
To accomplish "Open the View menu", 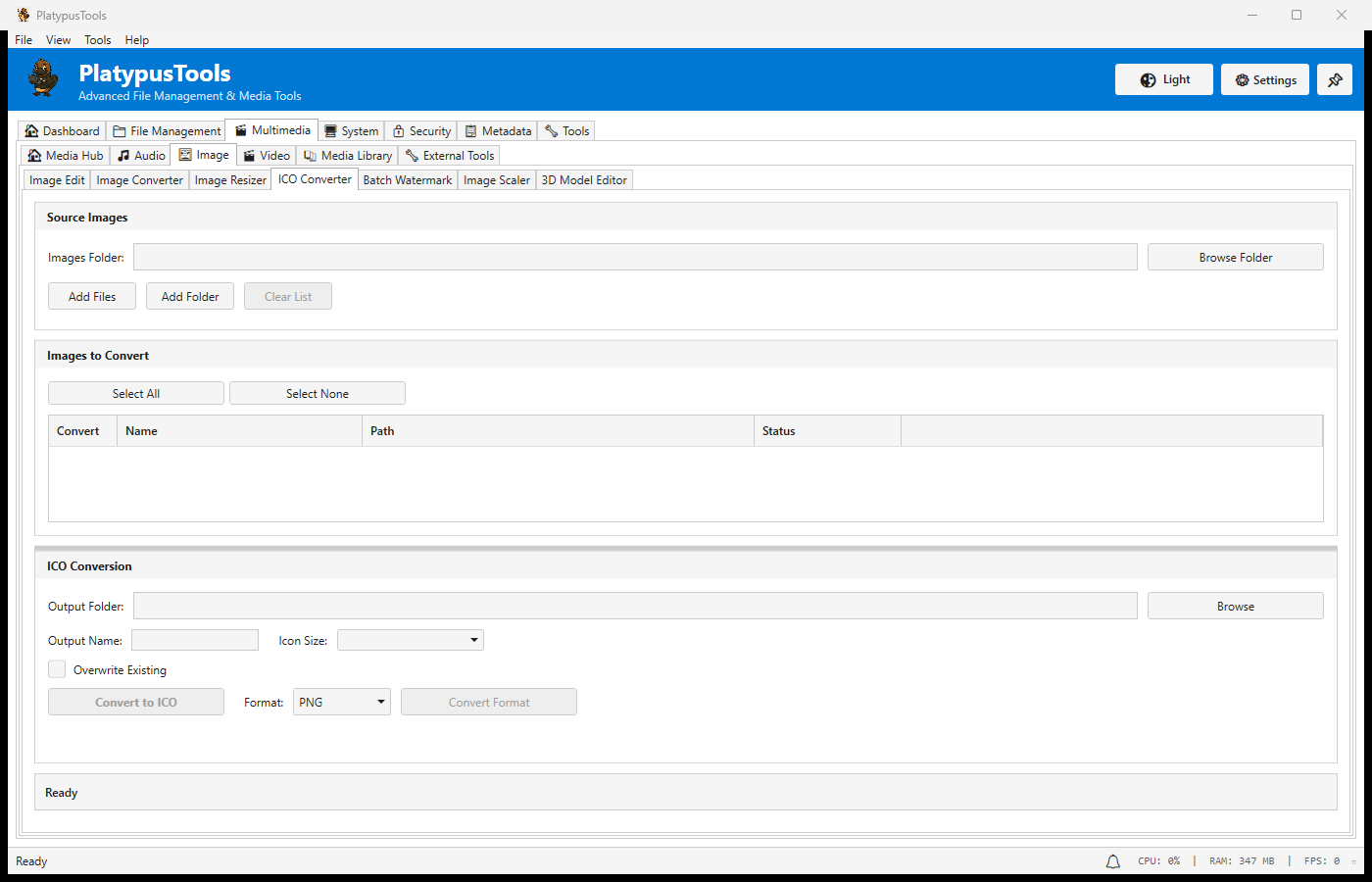I will pyautogui.click(x=58, y=40).
